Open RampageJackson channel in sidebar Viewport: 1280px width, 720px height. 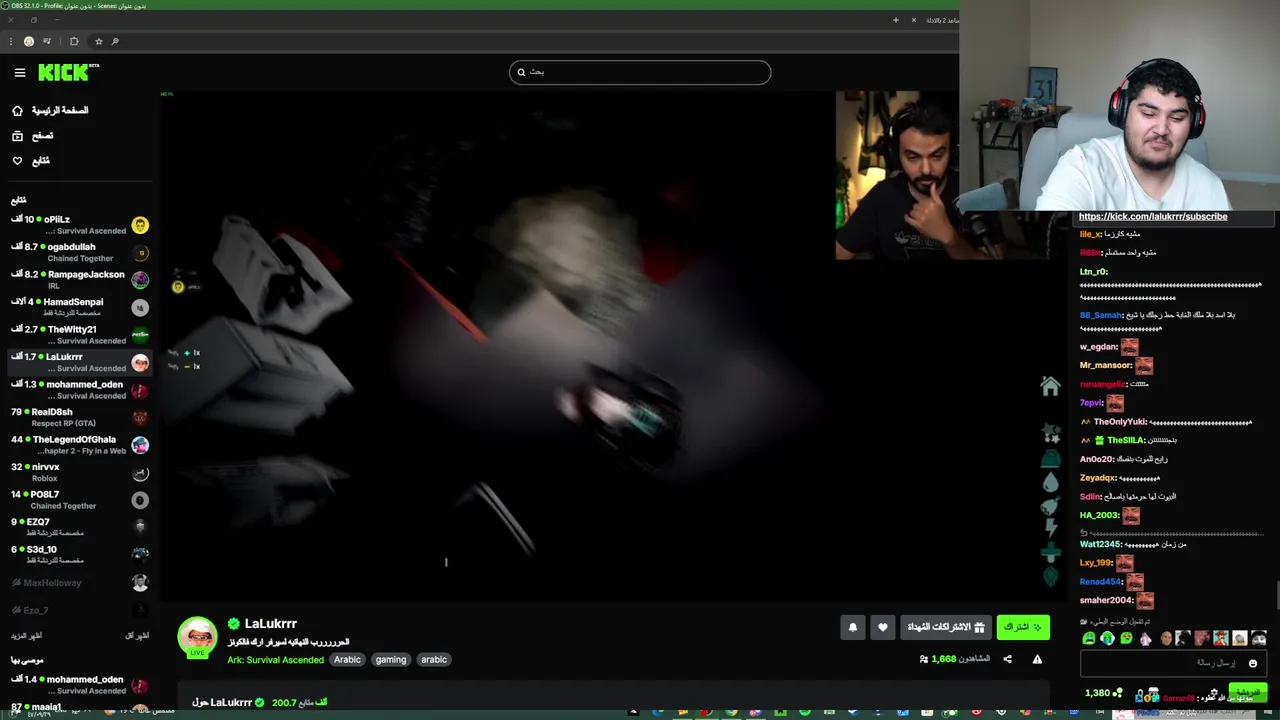point(80,280)
